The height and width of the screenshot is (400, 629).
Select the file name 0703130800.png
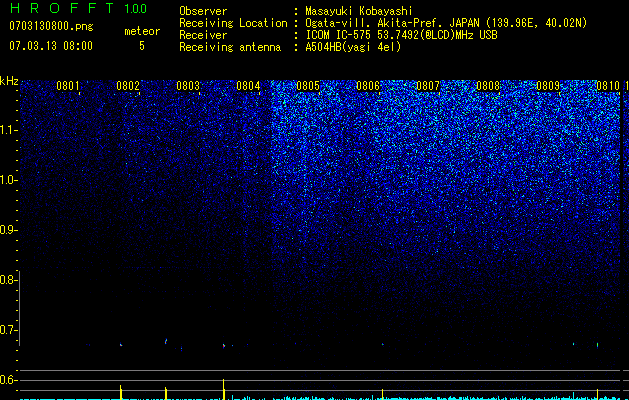[x=51, y=27]
